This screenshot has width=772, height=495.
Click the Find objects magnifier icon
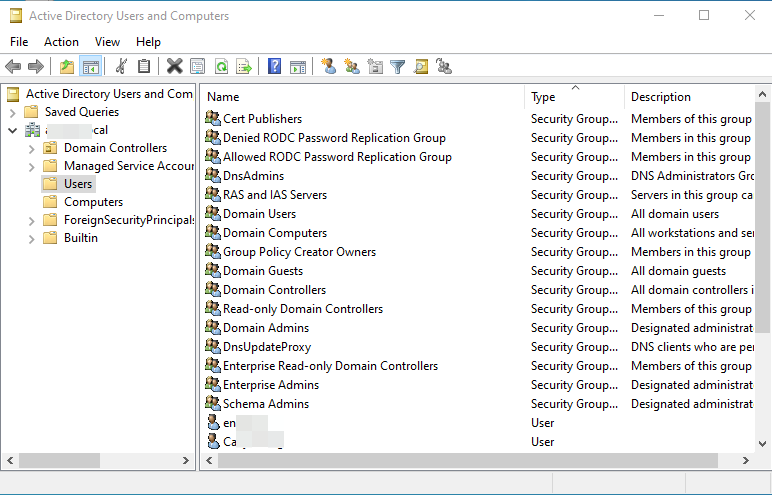[421, 66]
